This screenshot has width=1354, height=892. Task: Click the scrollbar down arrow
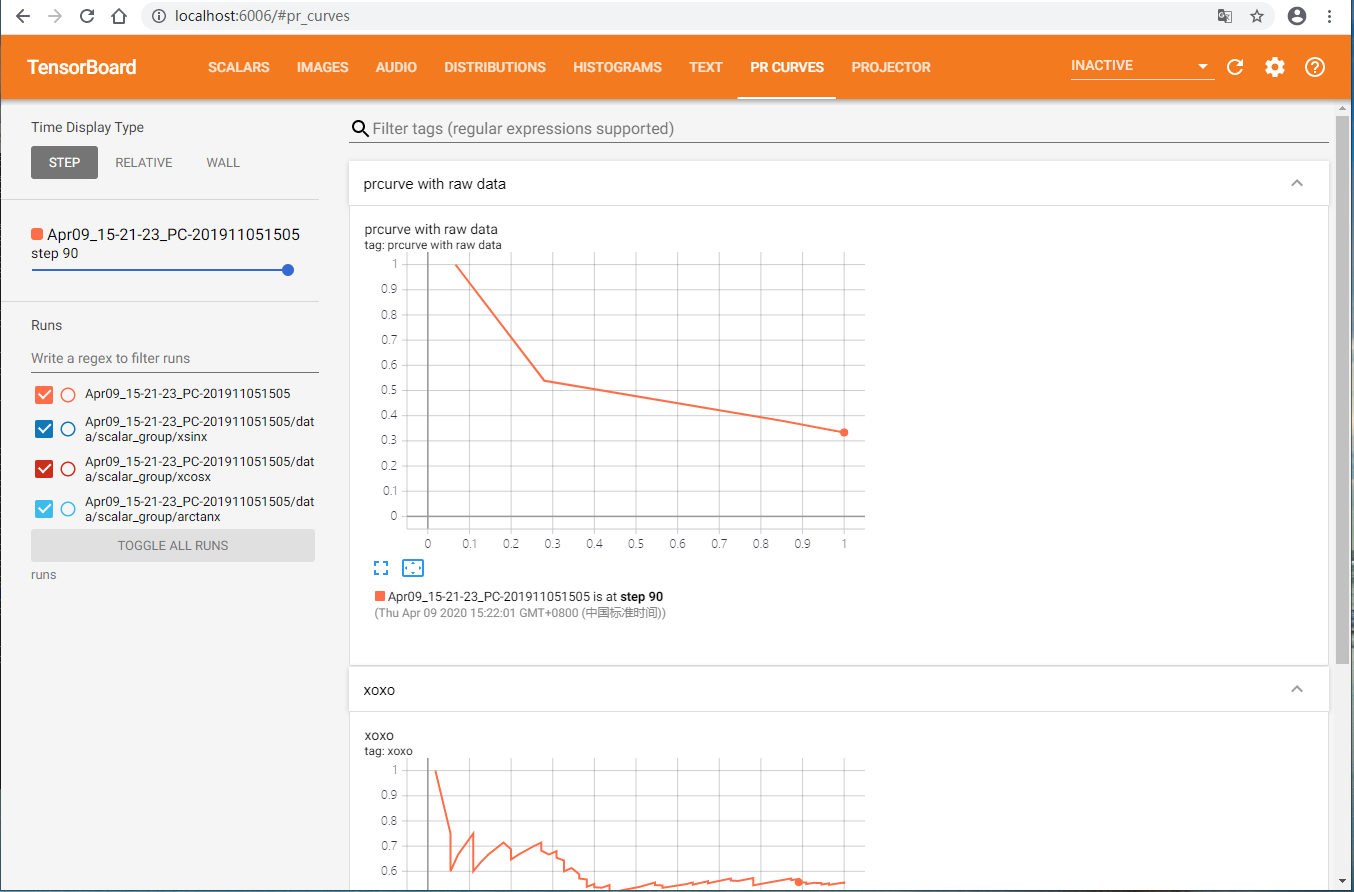(1342, 881)
